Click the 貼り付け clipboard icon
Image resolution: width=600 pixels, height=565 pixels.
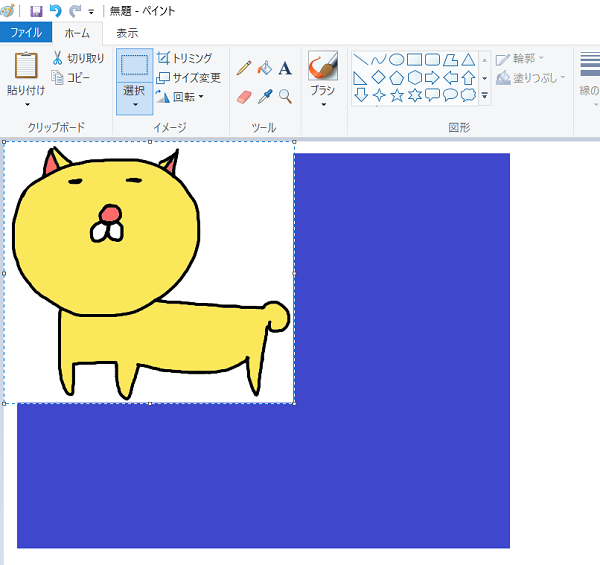click(26, 65)
